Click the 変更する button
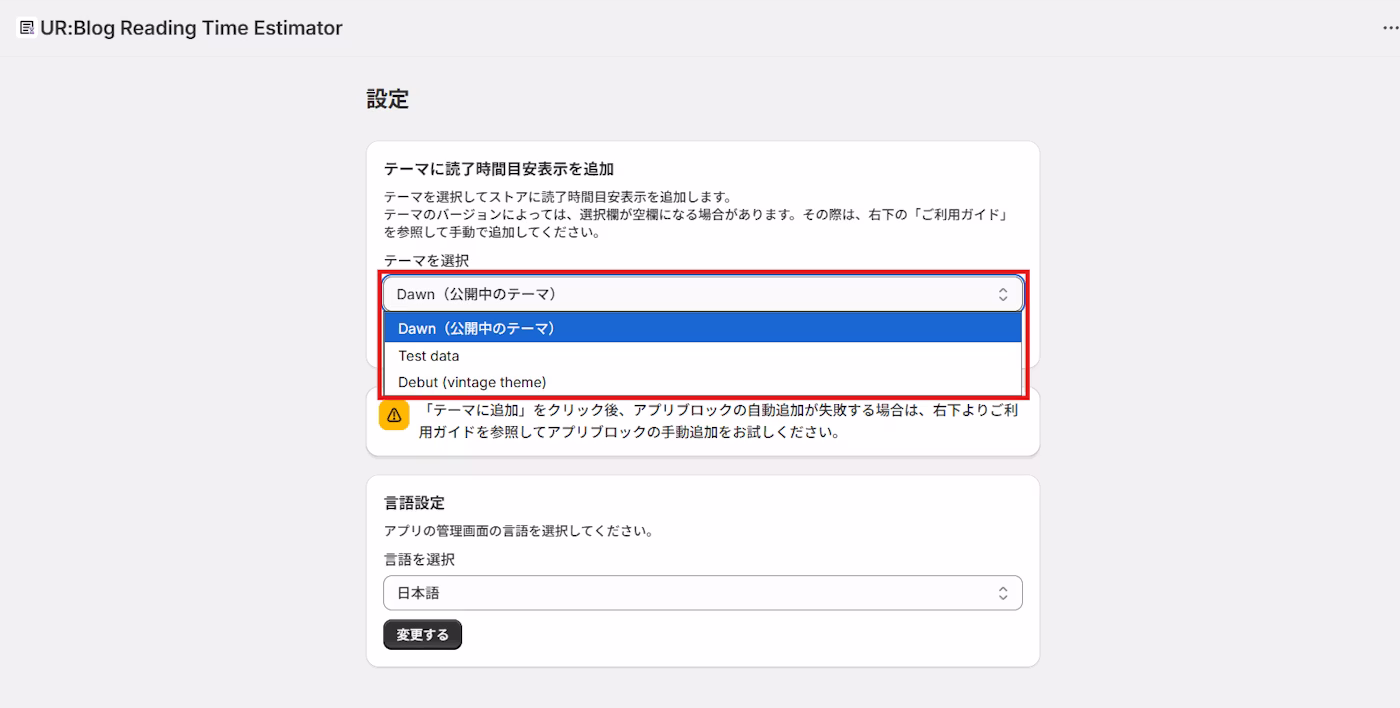The width and height of the screenshot is (1400, 708). pos(422,634)
